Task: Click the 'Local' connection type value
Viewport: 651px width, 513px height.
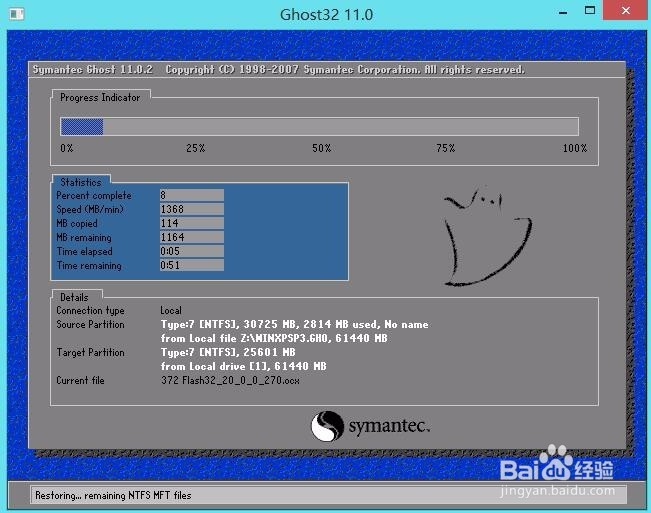Action: [x=171, y=310]
